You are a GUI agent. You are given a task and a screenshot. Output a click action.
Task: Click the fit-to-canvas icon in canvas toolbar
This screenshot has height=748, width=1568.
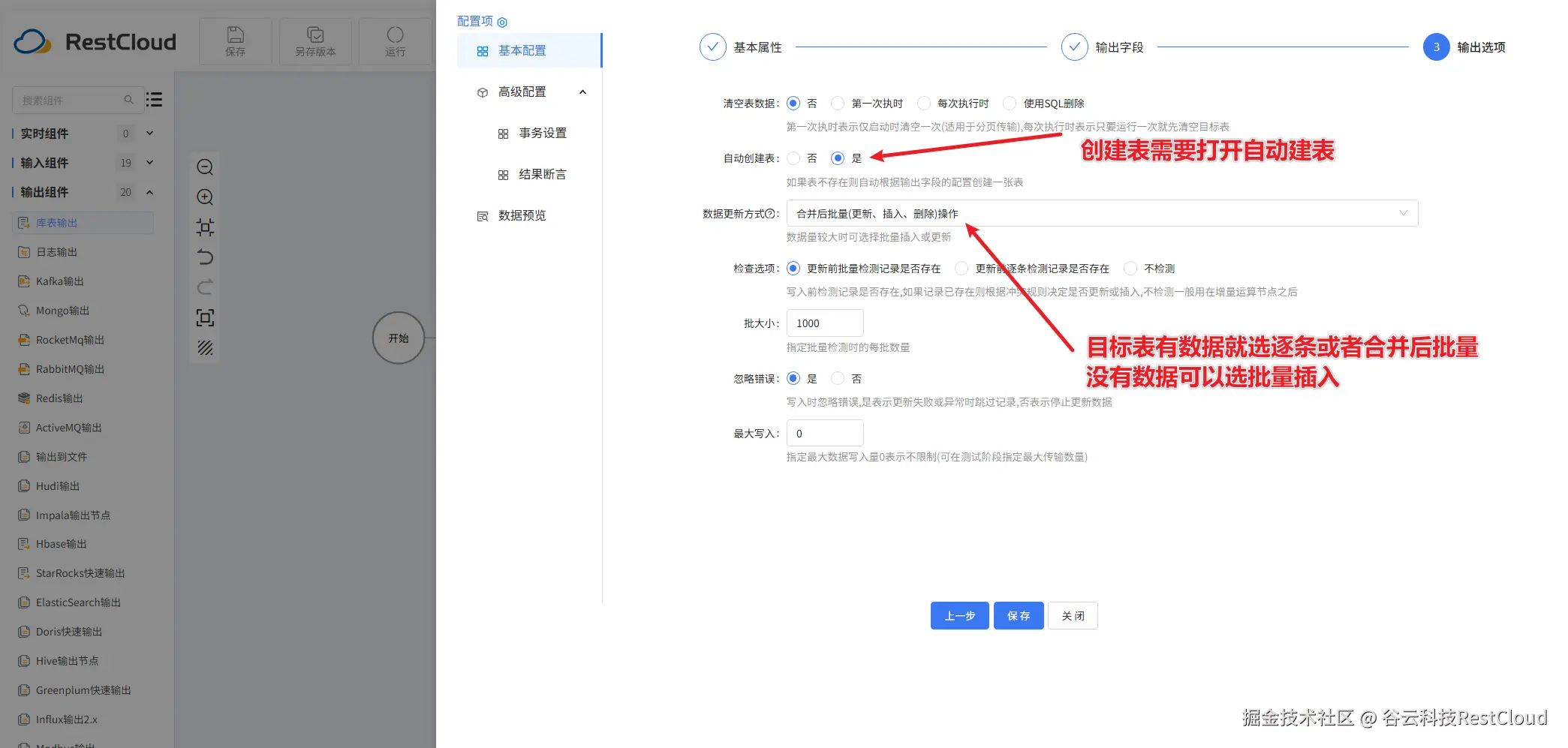205,227
